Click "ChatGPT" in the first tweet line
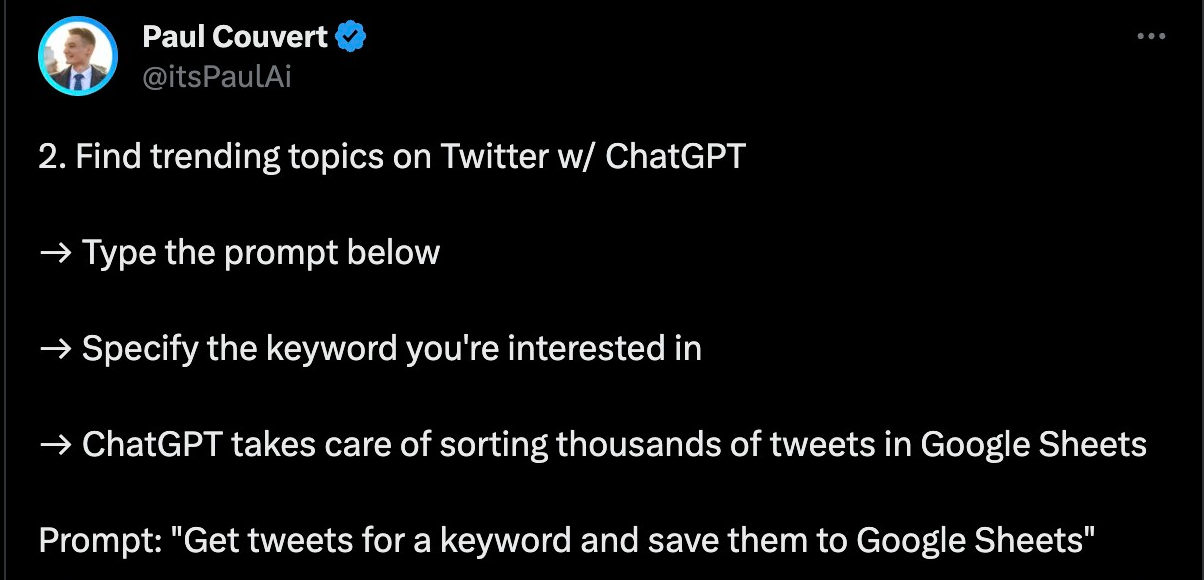The height and width of the screenshot is (580, 1204). tap(675, 156)
